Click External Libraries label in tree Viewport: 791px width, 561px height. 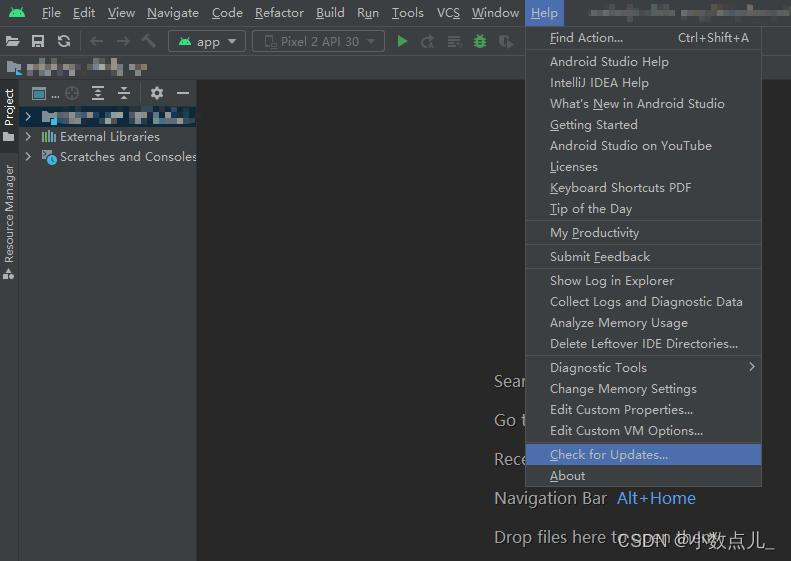[109, 137]
